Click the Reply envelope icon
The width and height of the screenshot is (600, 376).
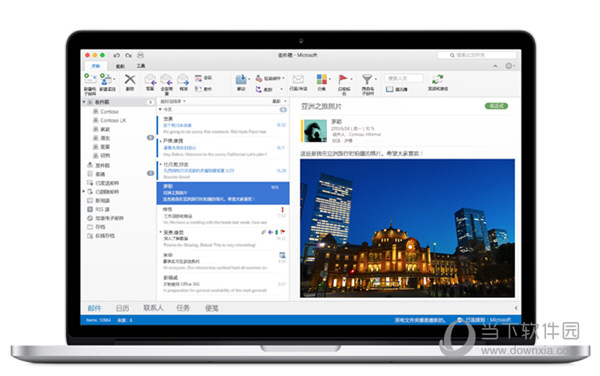(150, 80)
